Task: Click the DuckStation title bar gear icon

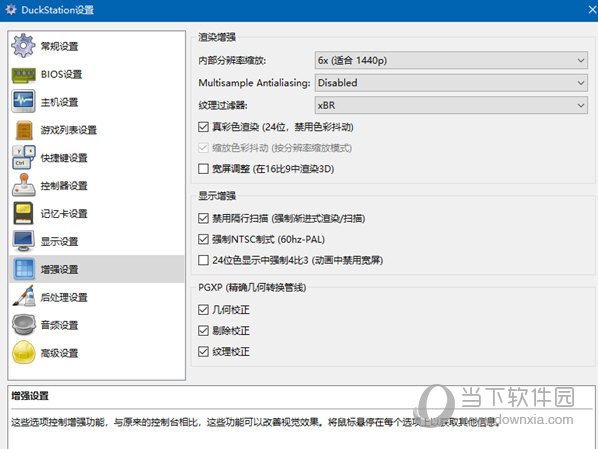Action: pyautogui.click(x=11, y=10)
